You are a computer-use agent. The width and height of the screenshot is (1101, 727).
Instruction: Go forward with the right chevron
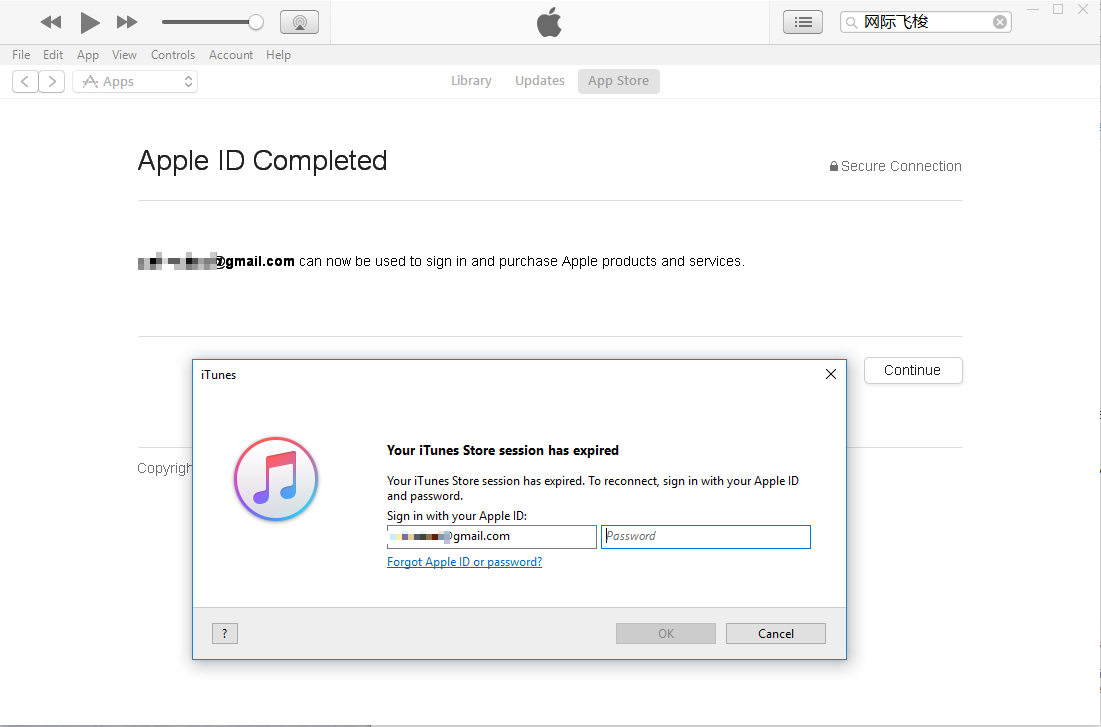coord(52,81)
